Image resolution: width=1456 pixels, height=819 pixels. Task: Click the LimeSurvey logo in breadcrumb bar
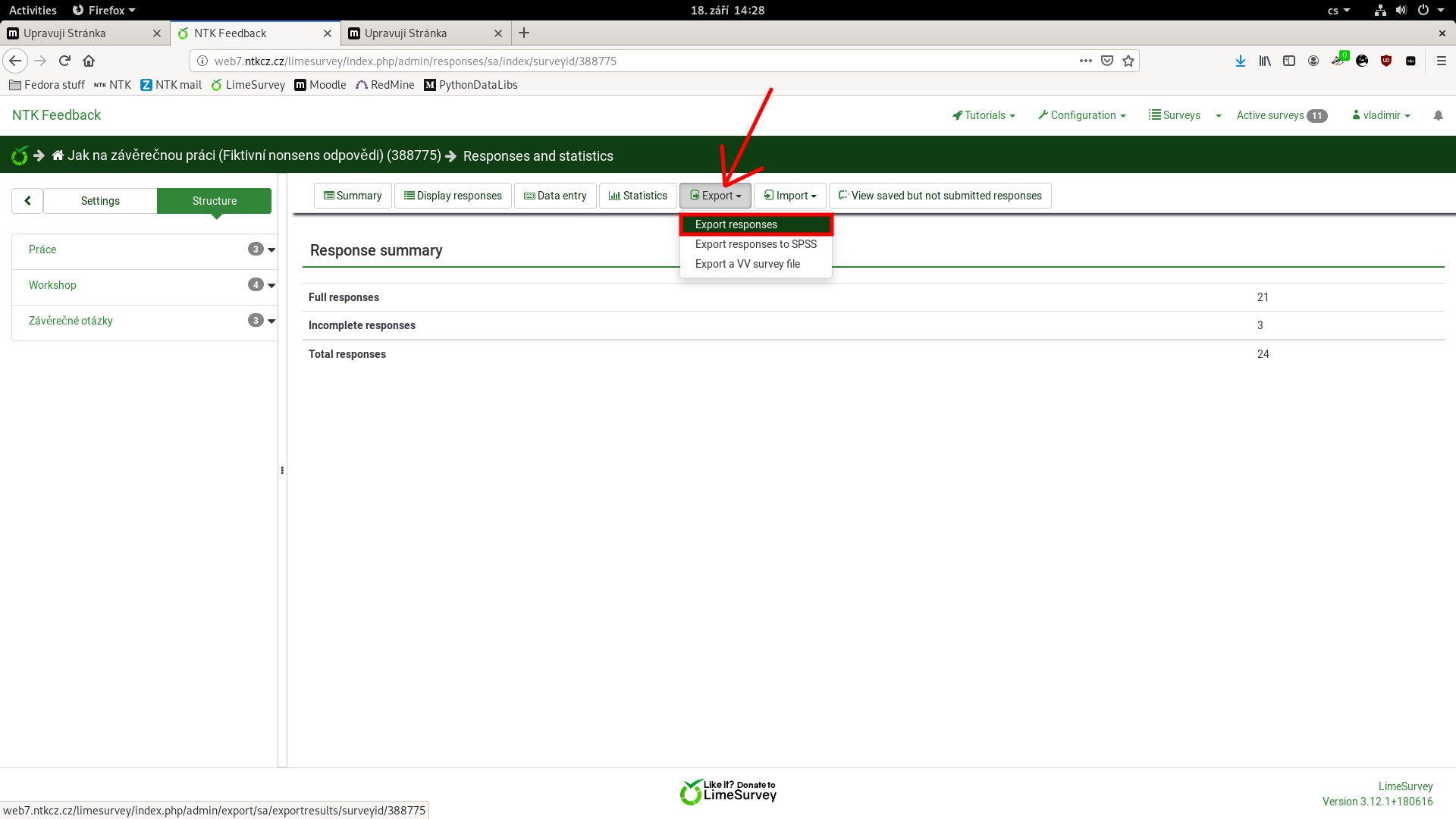[20, 155]
